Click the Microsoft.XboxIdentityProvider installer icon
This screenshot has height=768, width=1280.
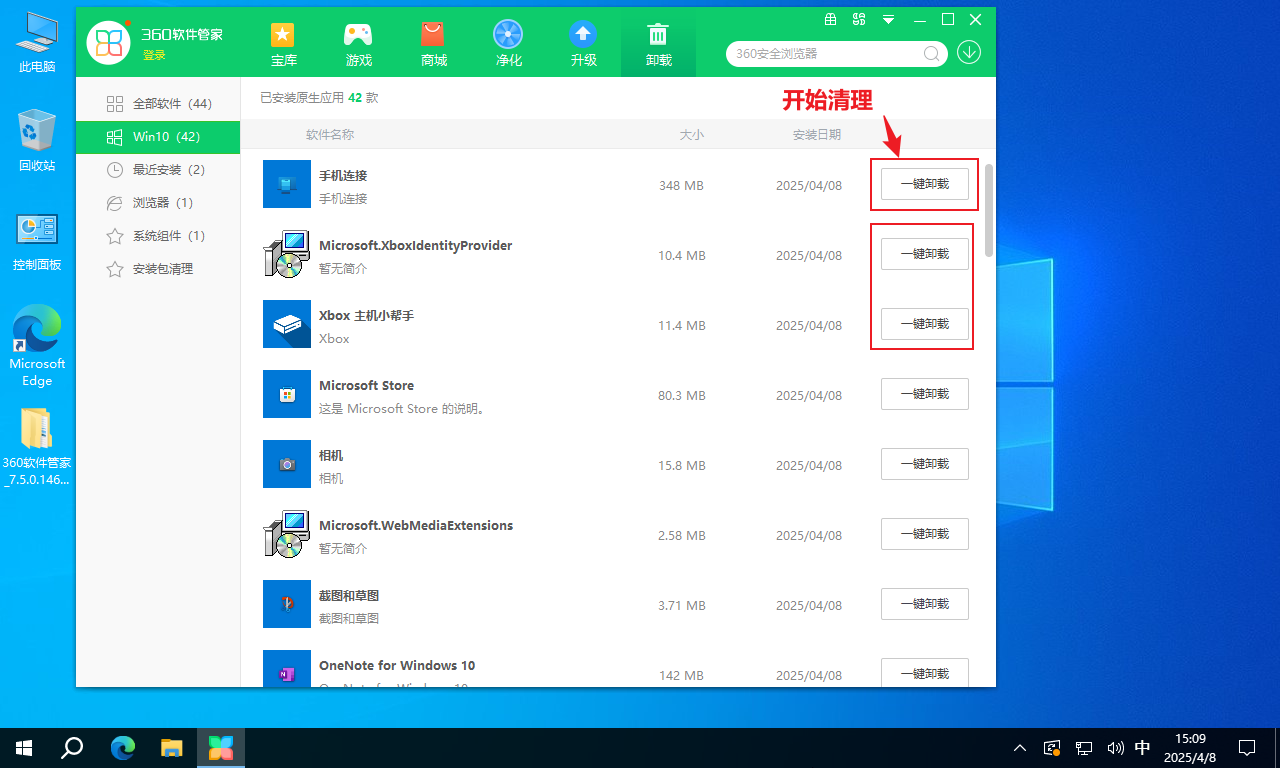(x=287, y=254)
